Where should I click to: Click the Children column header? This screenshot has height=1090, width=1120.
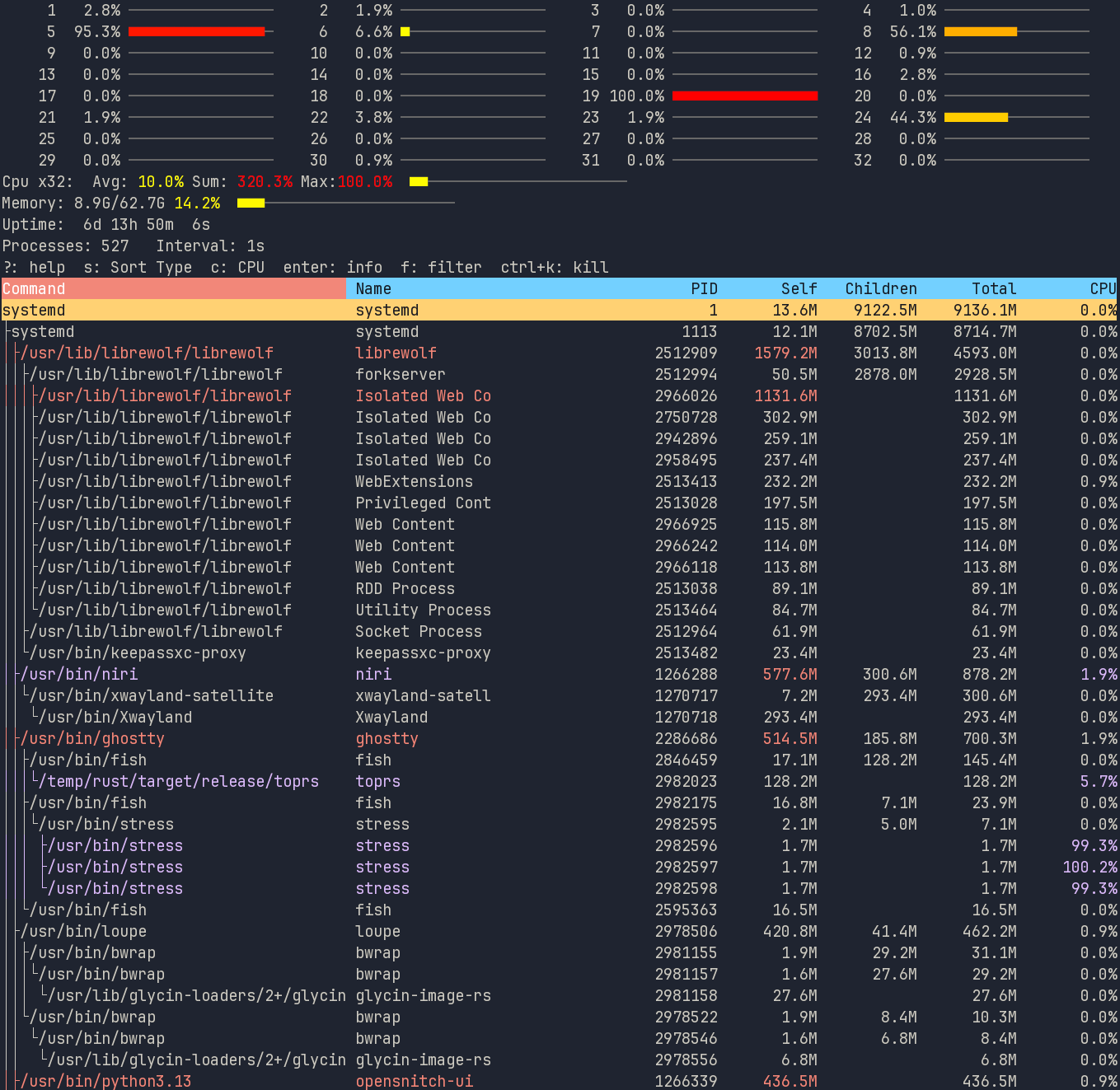pyautogui.click(x=880, y=288)
